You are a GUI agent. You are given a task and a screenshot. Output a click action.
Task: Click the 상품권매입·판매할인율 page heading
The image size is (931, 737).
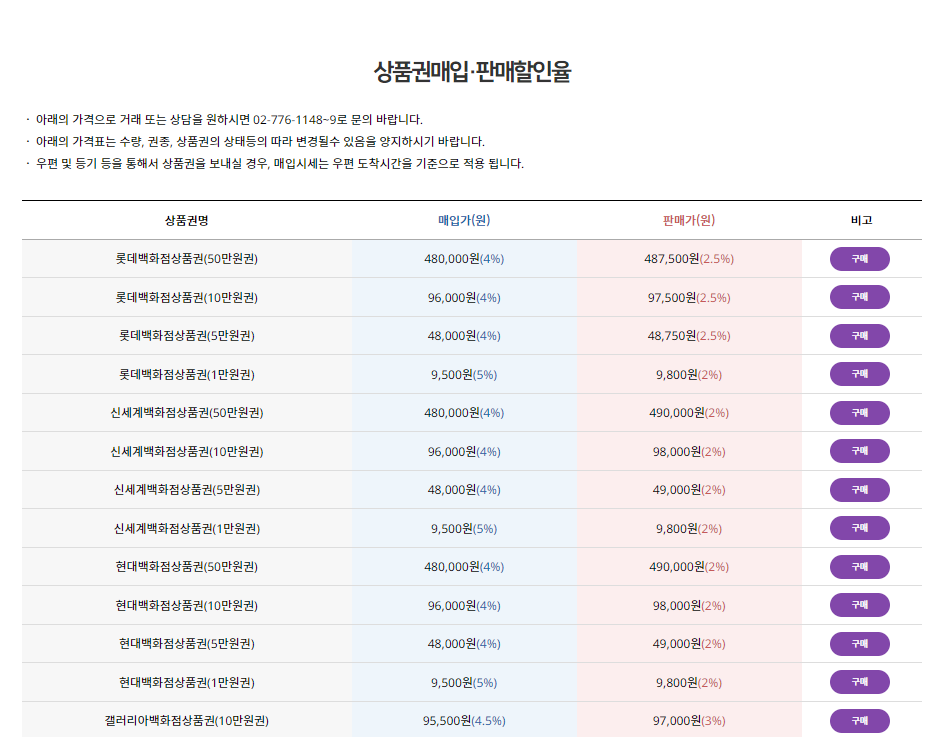point(472,72)
